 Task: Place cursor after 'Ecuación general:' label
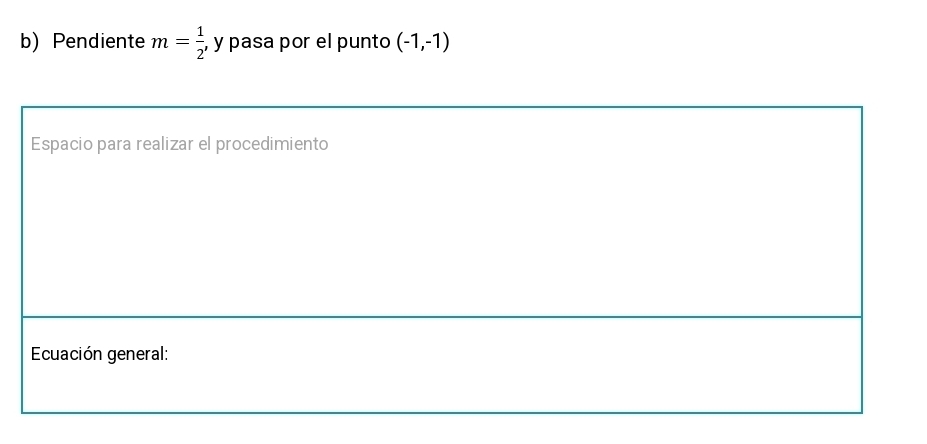170,354
